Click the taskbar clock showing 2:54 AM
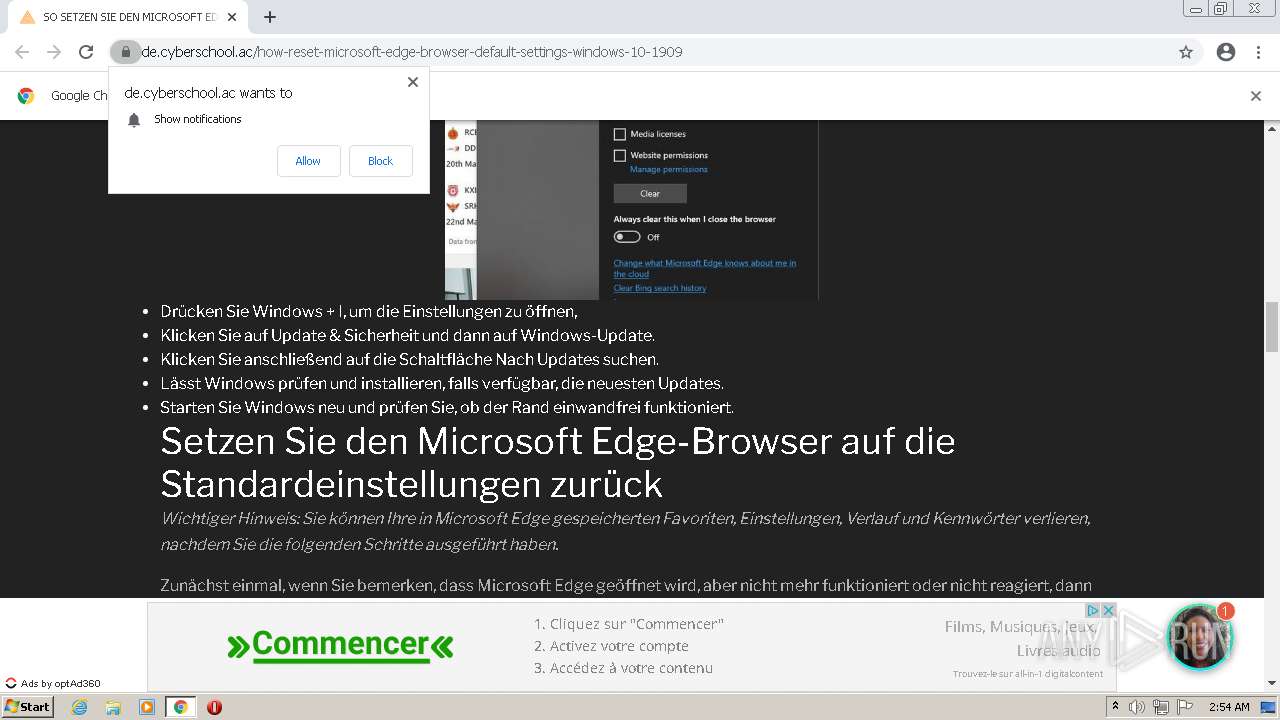1280x720 pixels. [x=1229, y=707]
